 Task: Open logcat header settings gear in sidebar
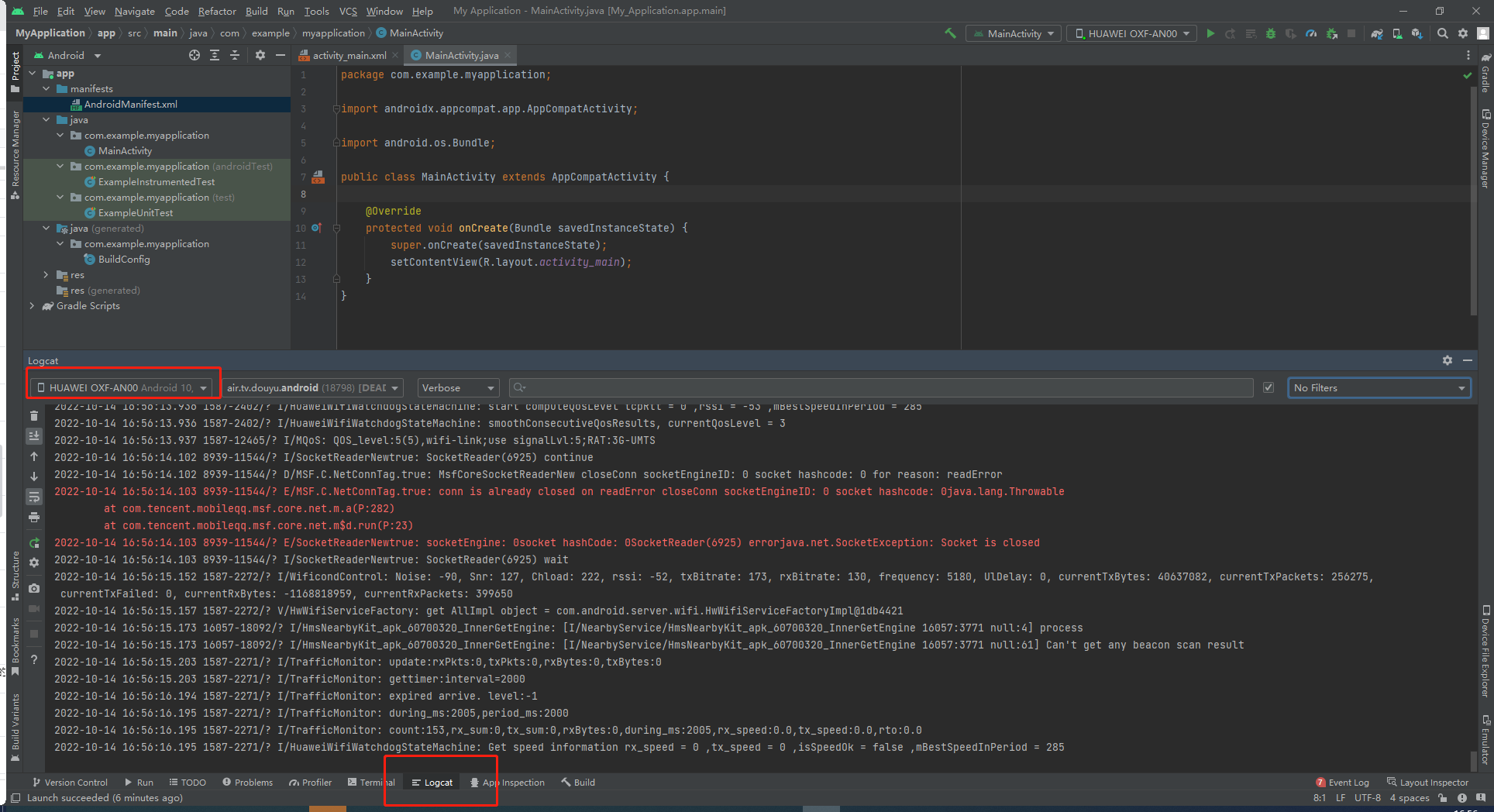click(34, 563)
